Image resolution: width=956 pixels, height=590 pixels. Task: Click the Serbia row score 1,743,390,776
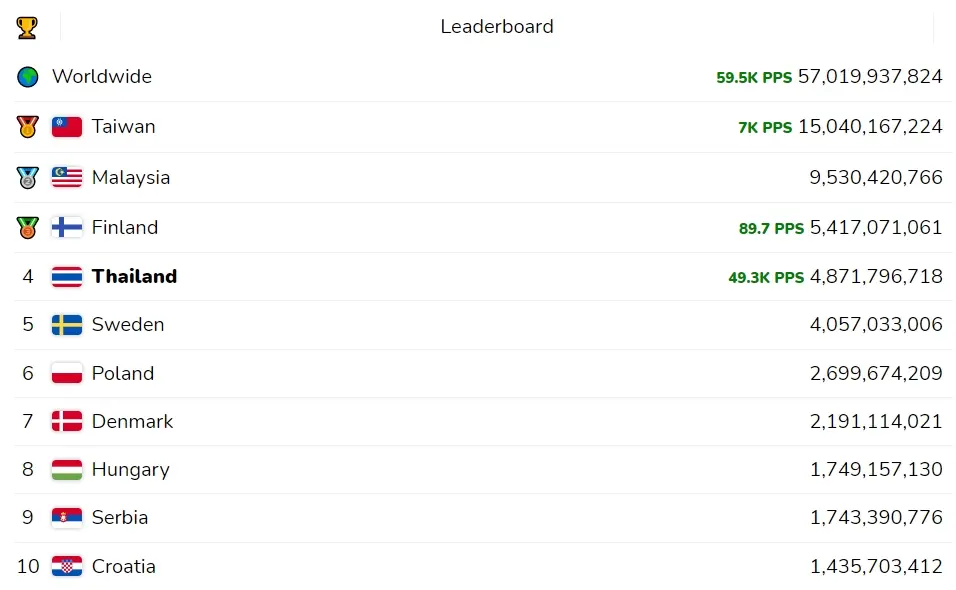coord(876,518)
